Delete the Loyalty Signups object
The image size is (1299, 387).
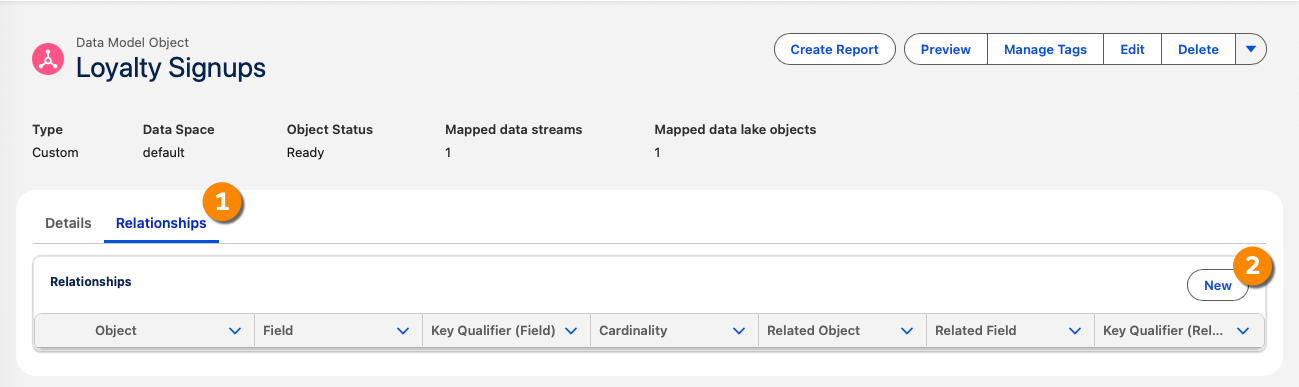point(1198,49)
